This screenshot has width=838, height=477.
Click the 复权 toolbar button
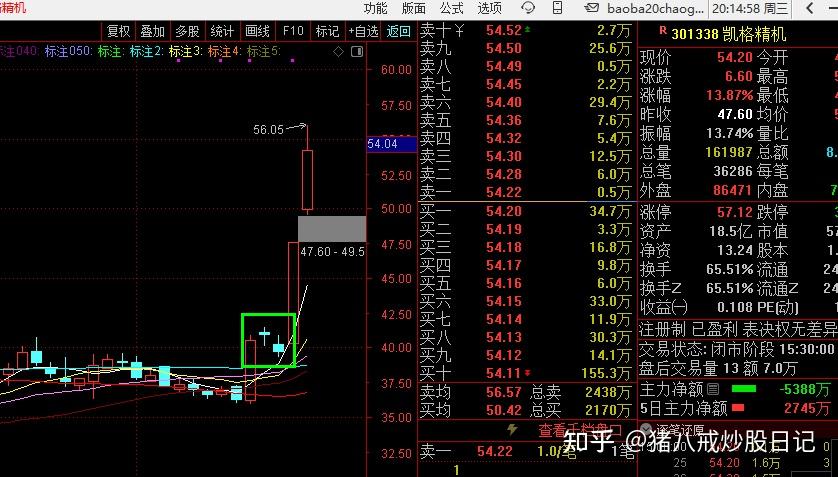(x=118, y=32)
